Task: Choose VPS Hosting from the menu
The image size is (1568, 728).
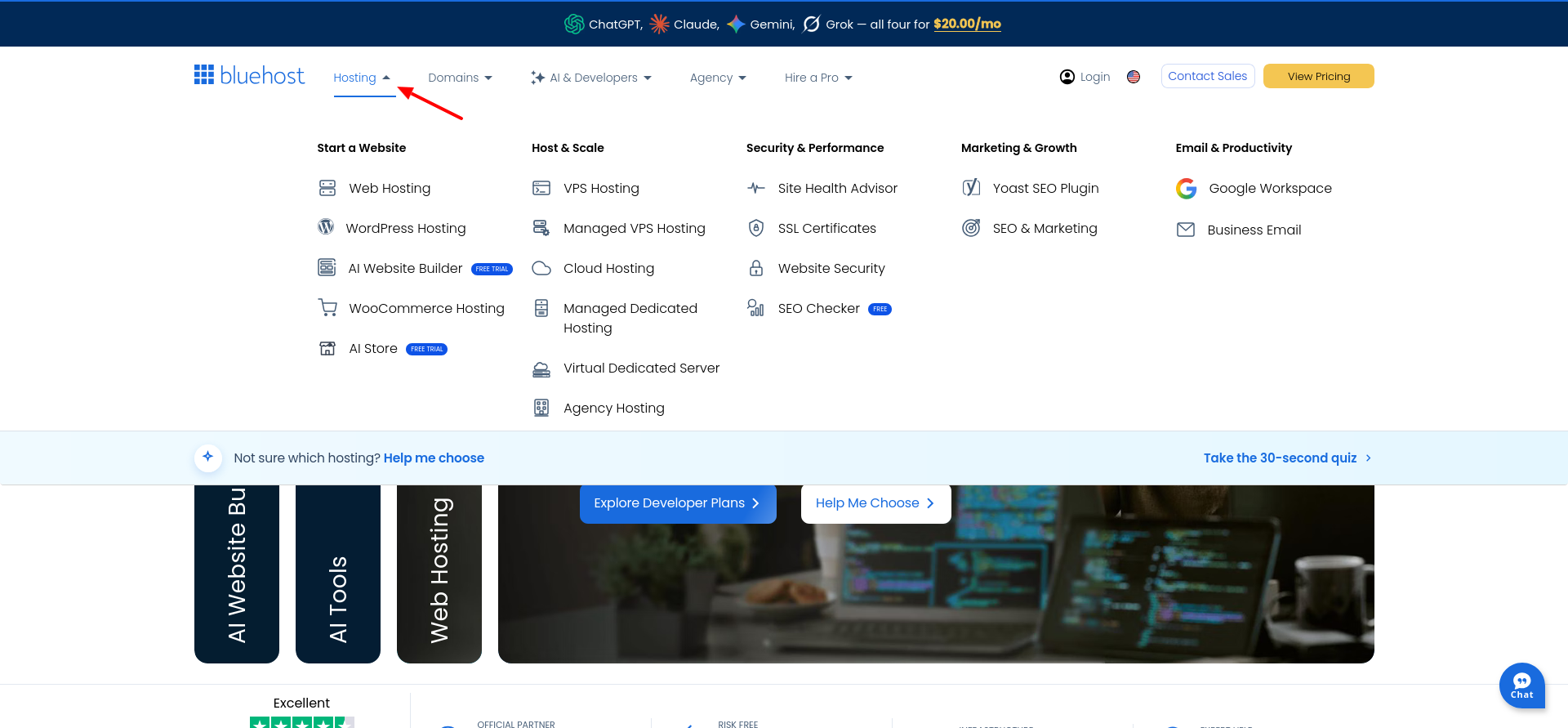Action: pyautogui.click(x=601, y=188)
